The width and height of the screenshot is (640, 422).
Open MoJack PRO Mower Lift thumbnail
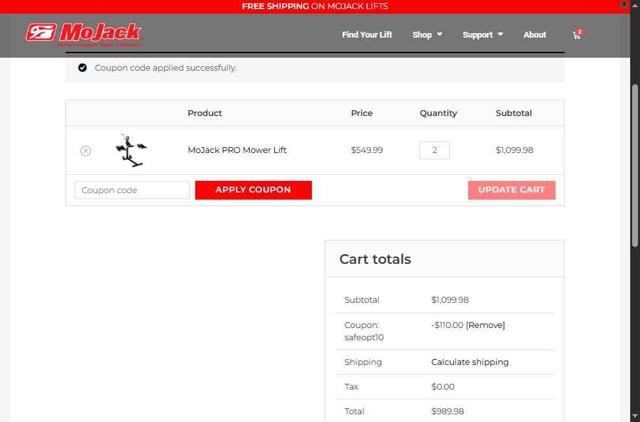131,151
